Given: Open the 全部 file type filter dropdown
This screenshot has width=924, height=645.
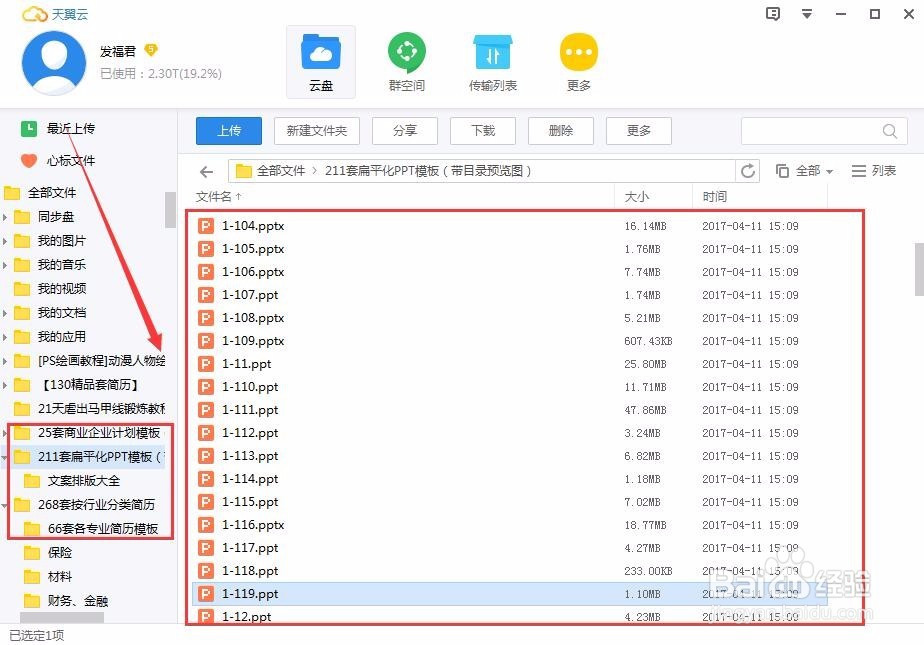Looking at the screenshot, I should (806, 170).
